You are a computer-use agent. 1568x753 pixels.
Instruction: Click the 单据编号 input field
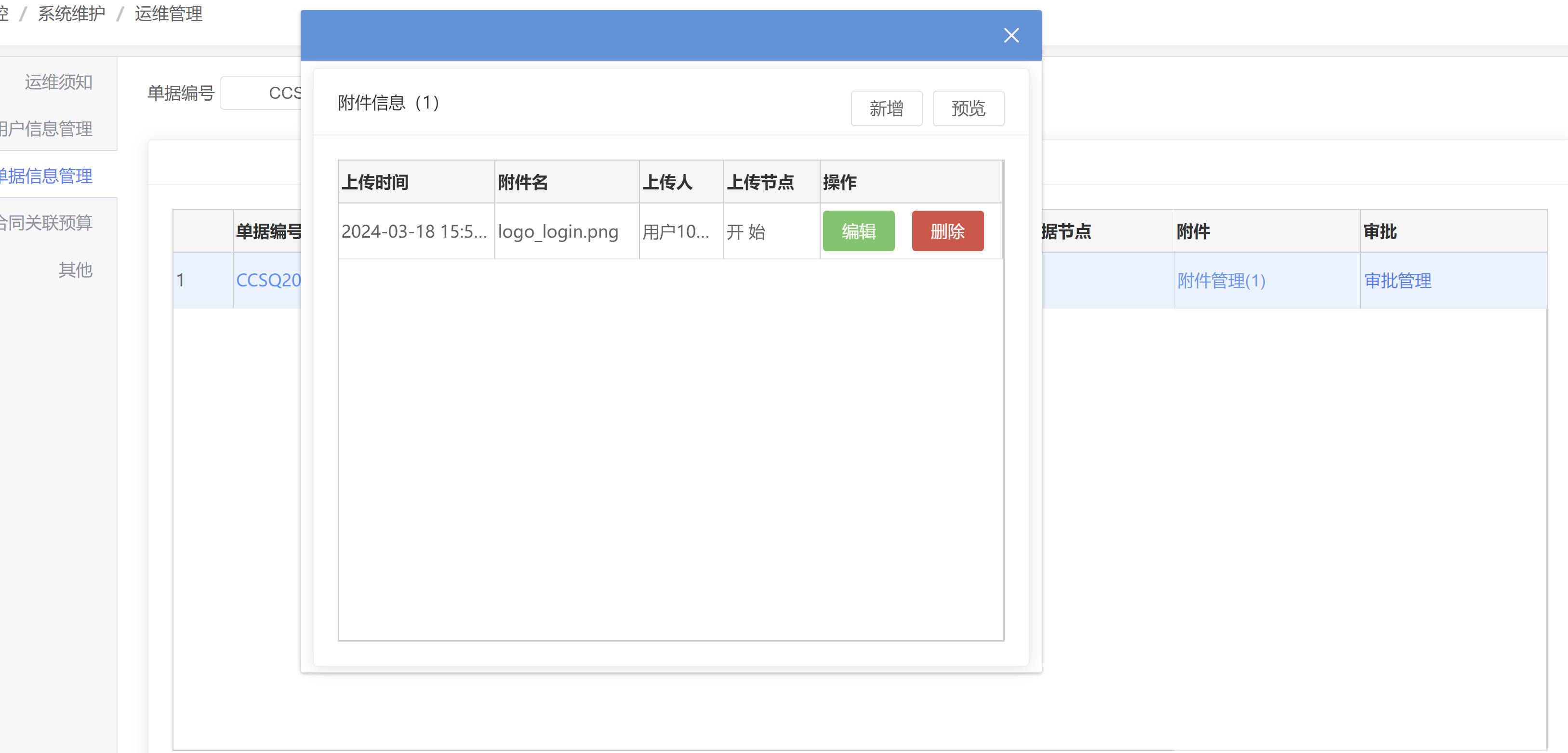tap(261, 93)
